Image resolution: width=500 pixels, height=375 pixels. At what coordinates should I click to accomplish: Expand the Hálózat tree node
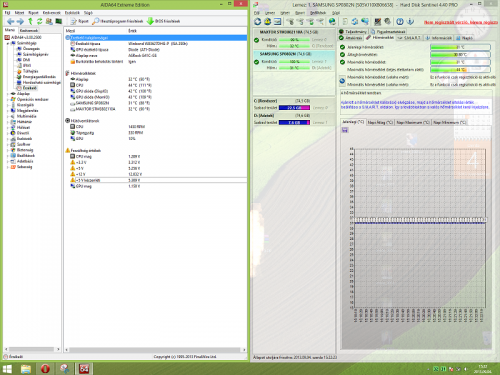(x=8, y=127)
